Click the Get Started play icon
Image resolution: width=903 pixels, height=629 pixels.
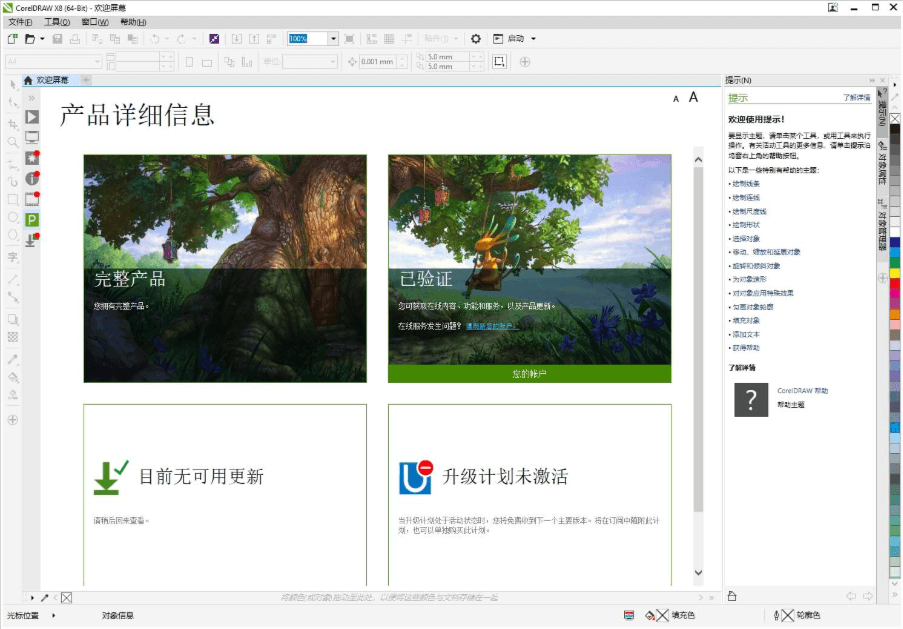pos(32,117)
